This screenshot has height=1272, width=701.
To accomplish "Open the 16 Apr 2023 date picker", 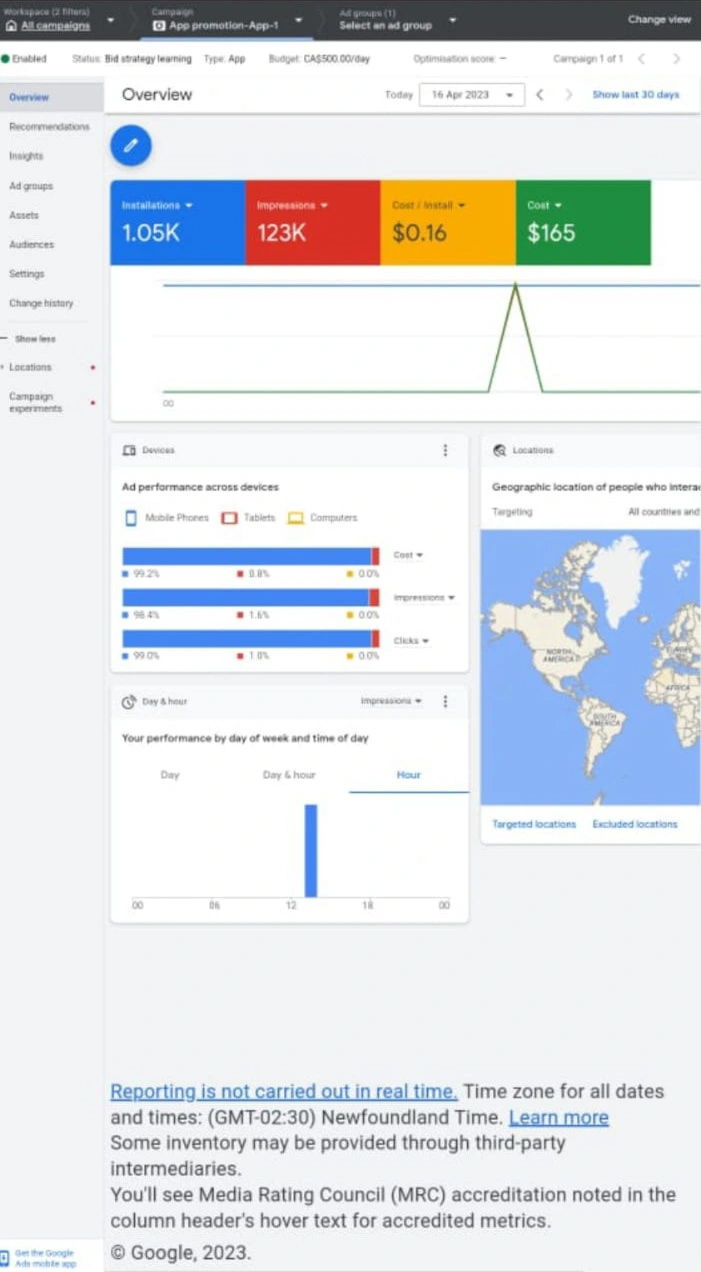I will coord(472,94).
